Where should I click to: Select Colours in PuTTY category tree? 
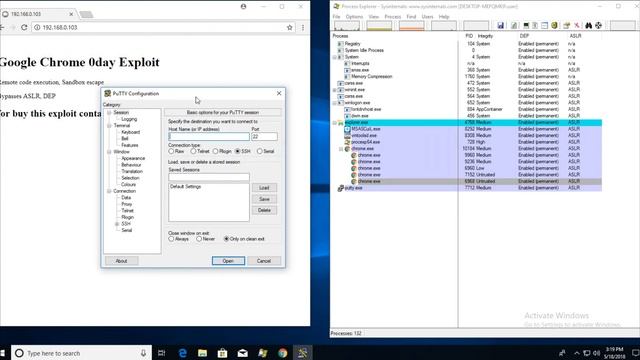tap(128, 184)
